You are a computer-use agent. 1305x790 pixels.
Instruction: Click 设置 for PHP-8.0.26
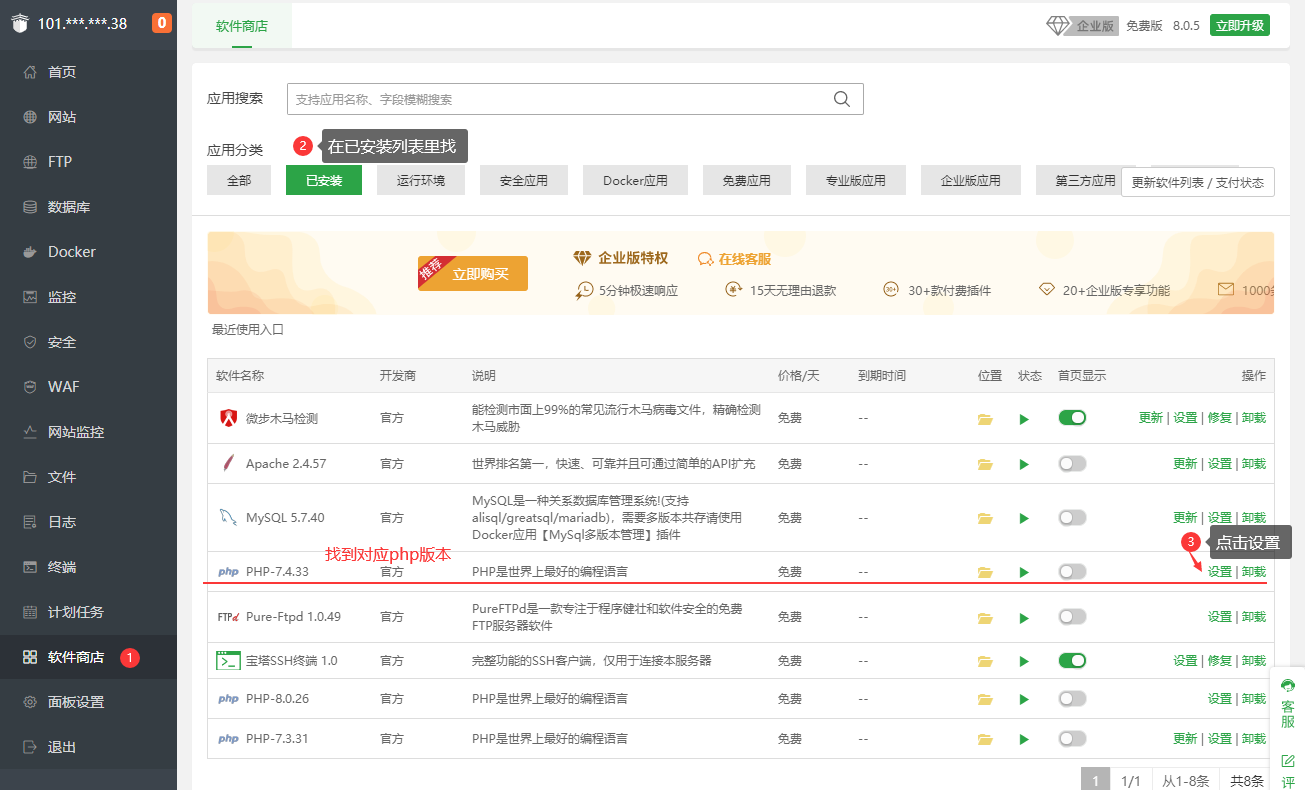[1219, 699]
